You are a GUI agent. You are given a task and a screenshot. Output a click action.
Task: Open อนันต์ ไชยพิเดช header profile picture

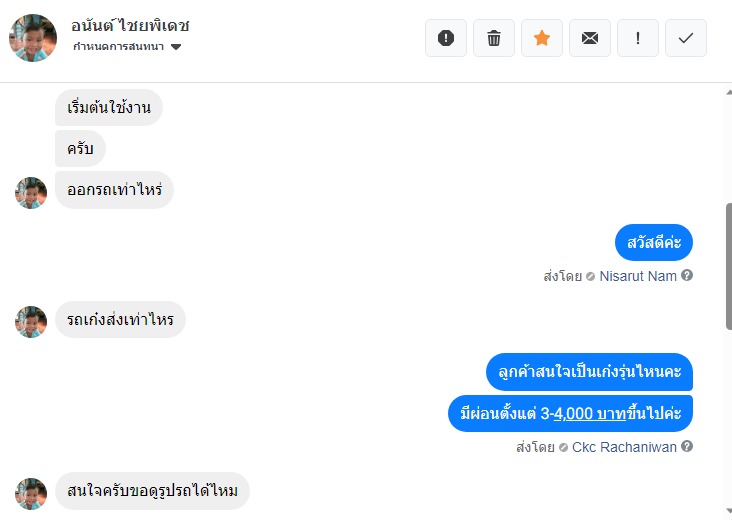click(x=33, y=38)
